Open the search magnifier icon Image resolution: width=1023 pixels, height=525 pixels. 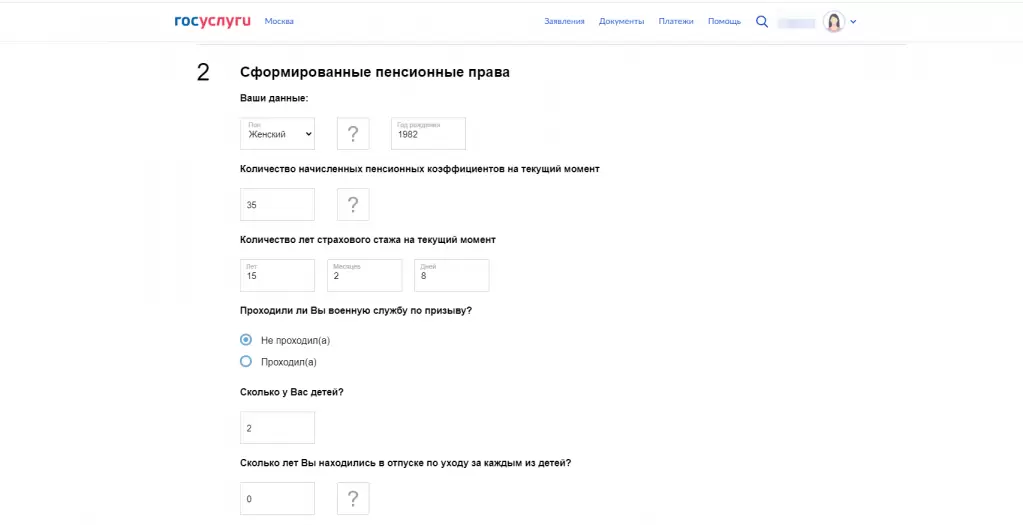coord(762,21)
